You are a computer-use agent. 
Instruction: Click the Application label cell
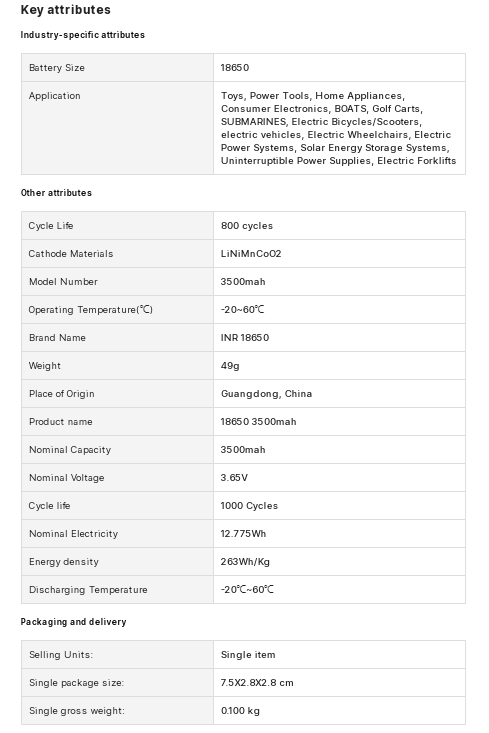pyautogui.click(x=117, y=128)
